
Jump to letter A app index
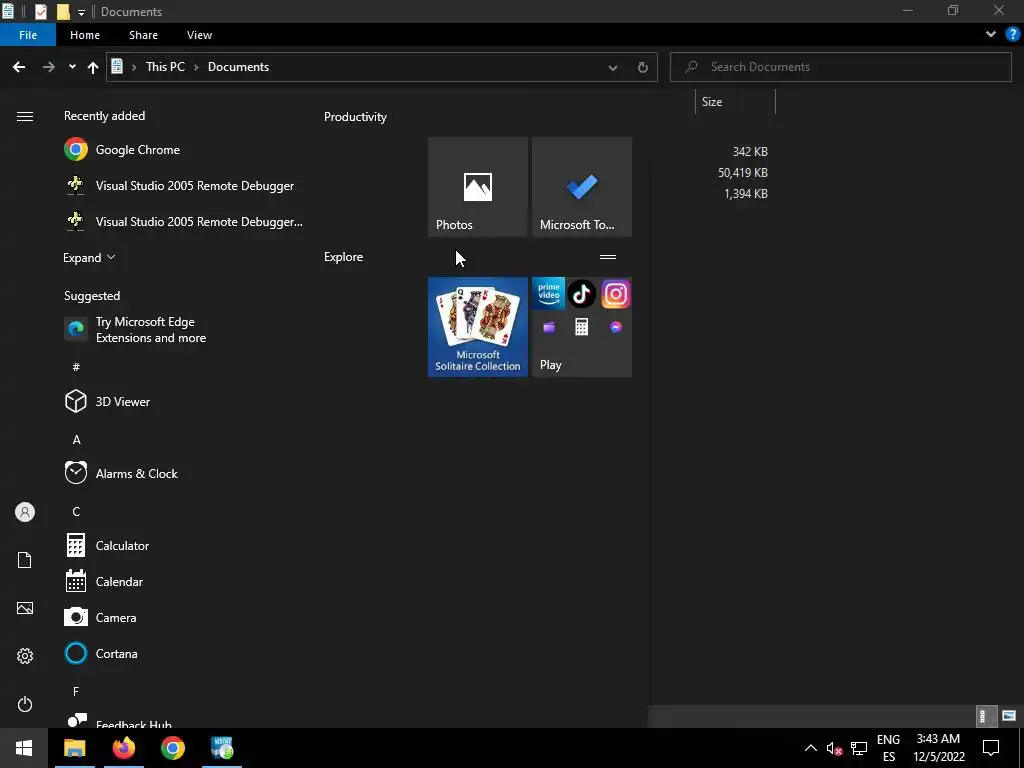76,440
